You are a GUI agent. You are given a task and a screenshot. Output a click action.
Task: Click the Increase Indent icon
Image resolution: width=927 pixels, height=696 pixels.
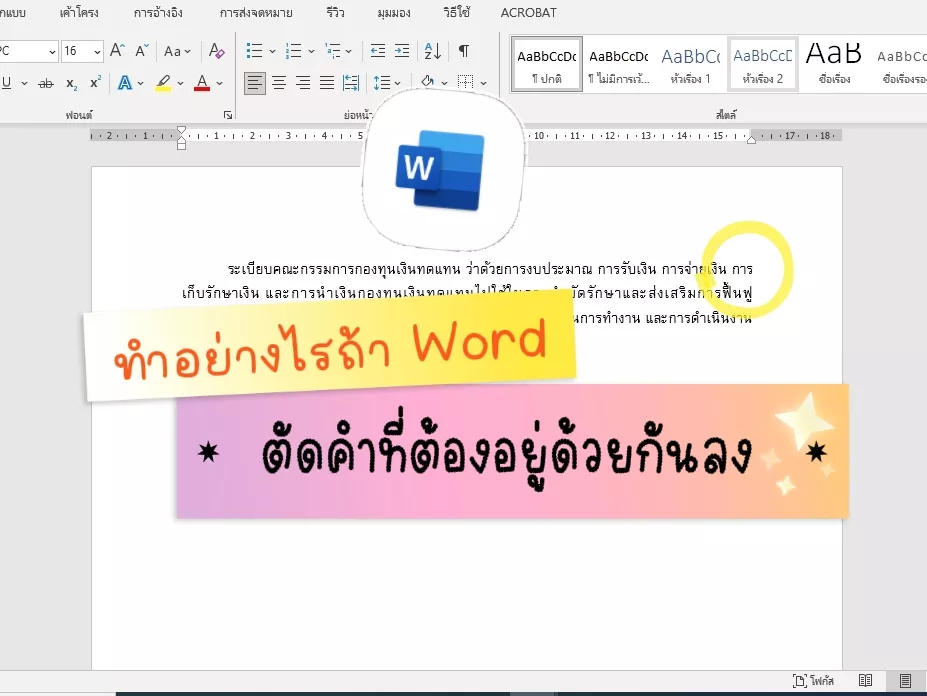[x=402, y=50]
